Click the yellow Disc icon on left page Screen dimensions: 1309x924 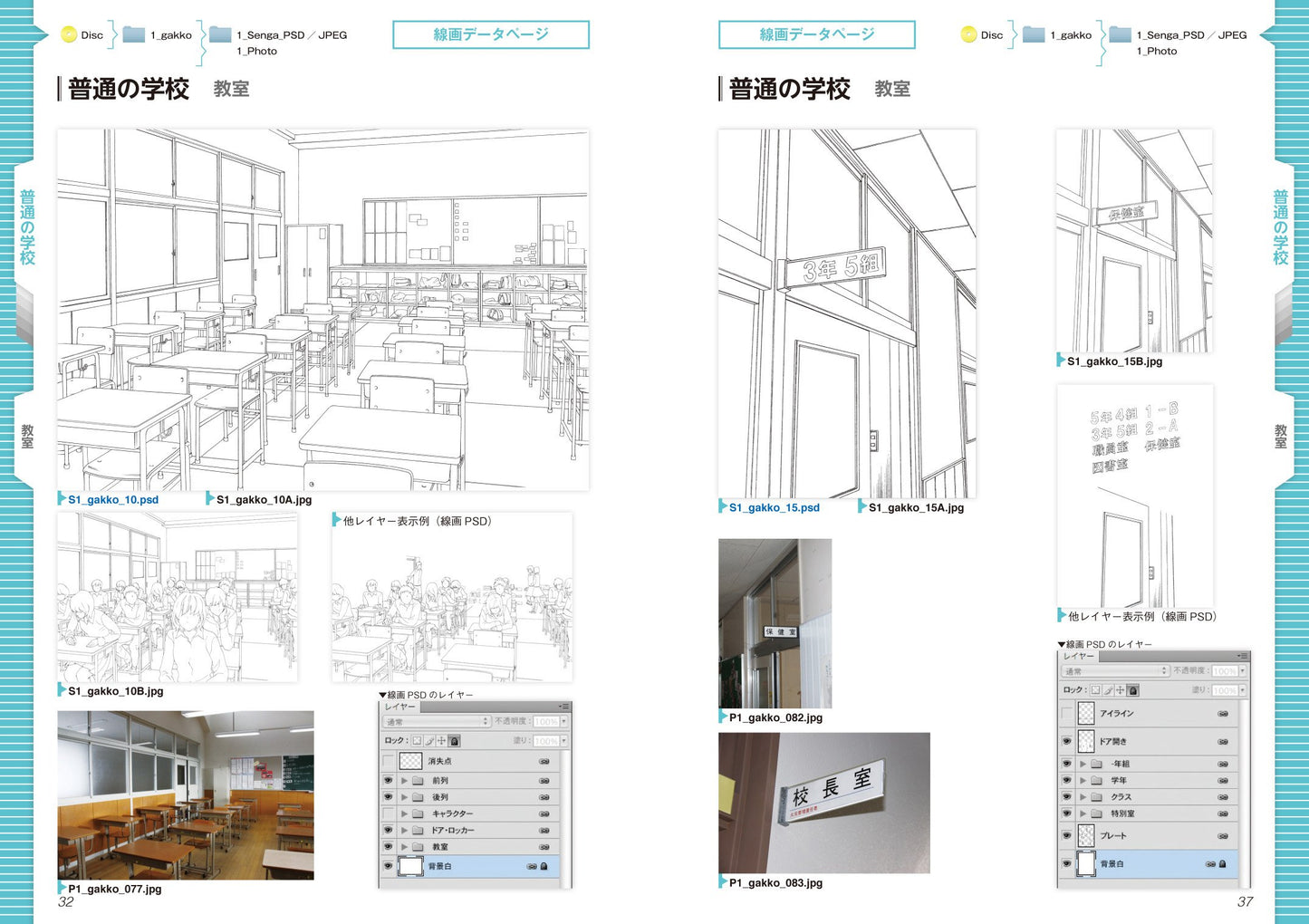point(69,34)
